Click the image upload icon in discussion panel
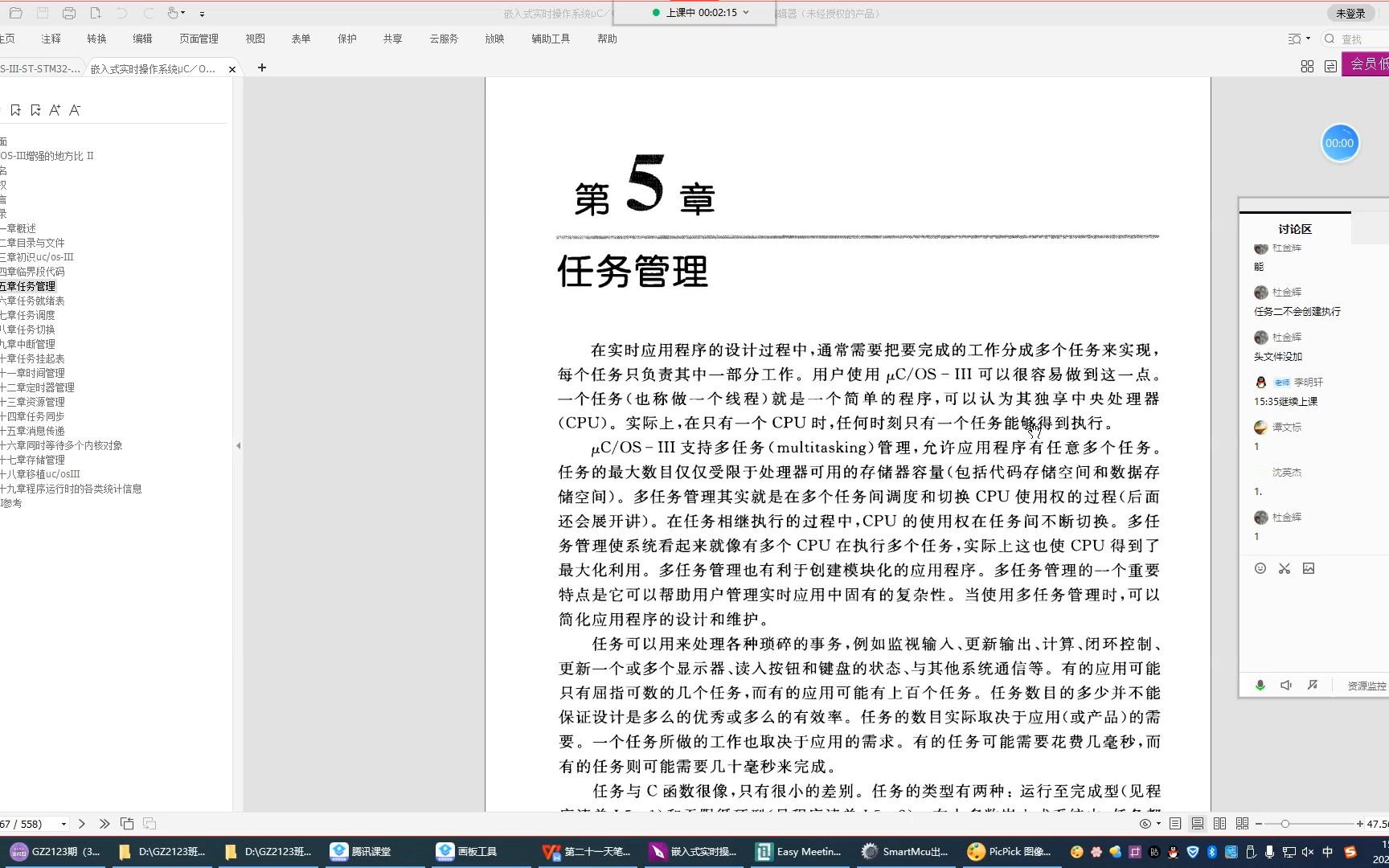 tap(1309, 568)
